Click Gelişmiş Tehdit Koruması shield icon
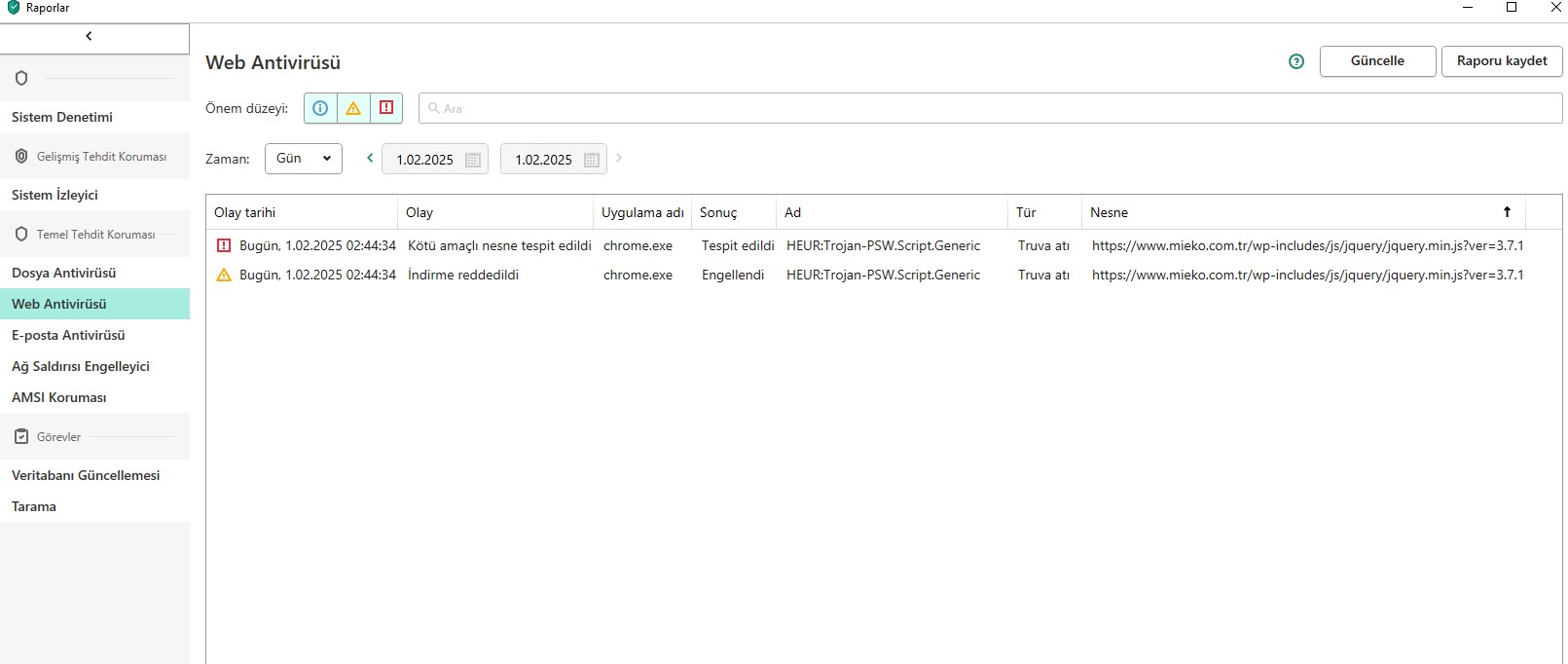 pyautogui.click(x=21, y=156)
